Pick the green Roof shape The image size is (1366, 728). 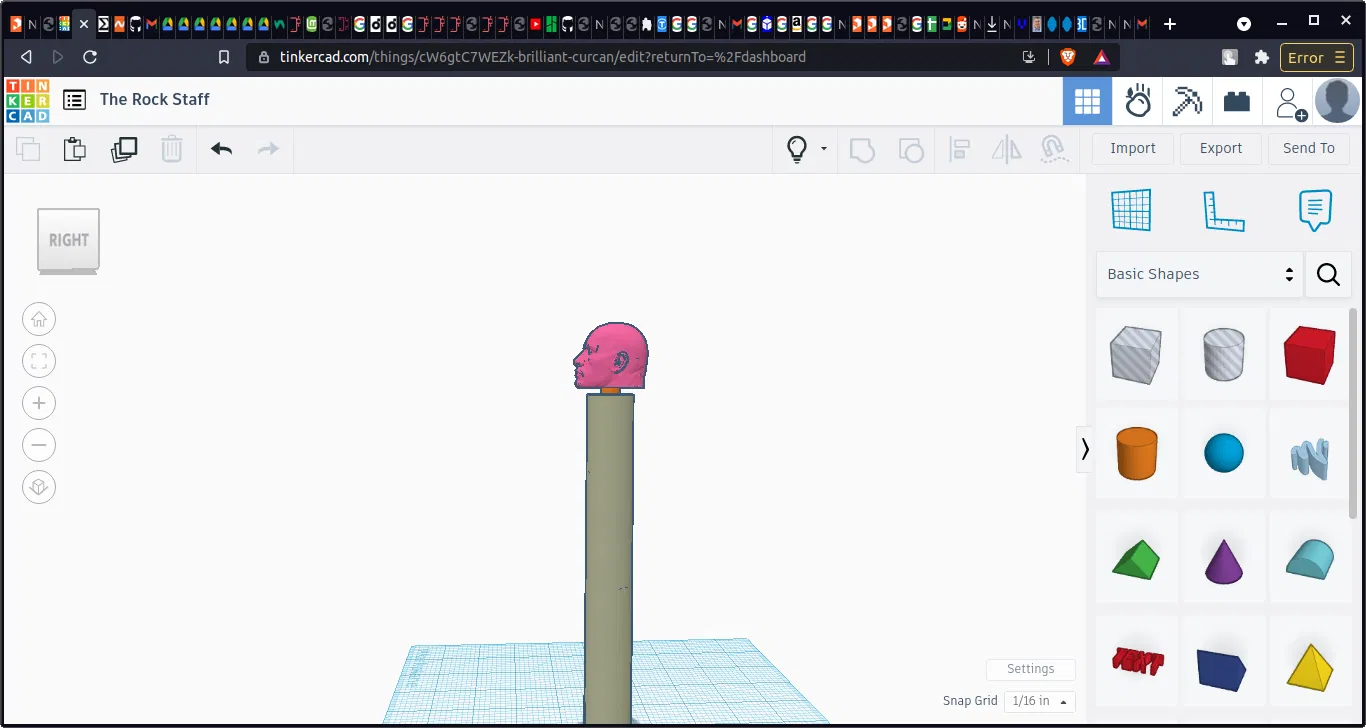(x=1136, y=559)
